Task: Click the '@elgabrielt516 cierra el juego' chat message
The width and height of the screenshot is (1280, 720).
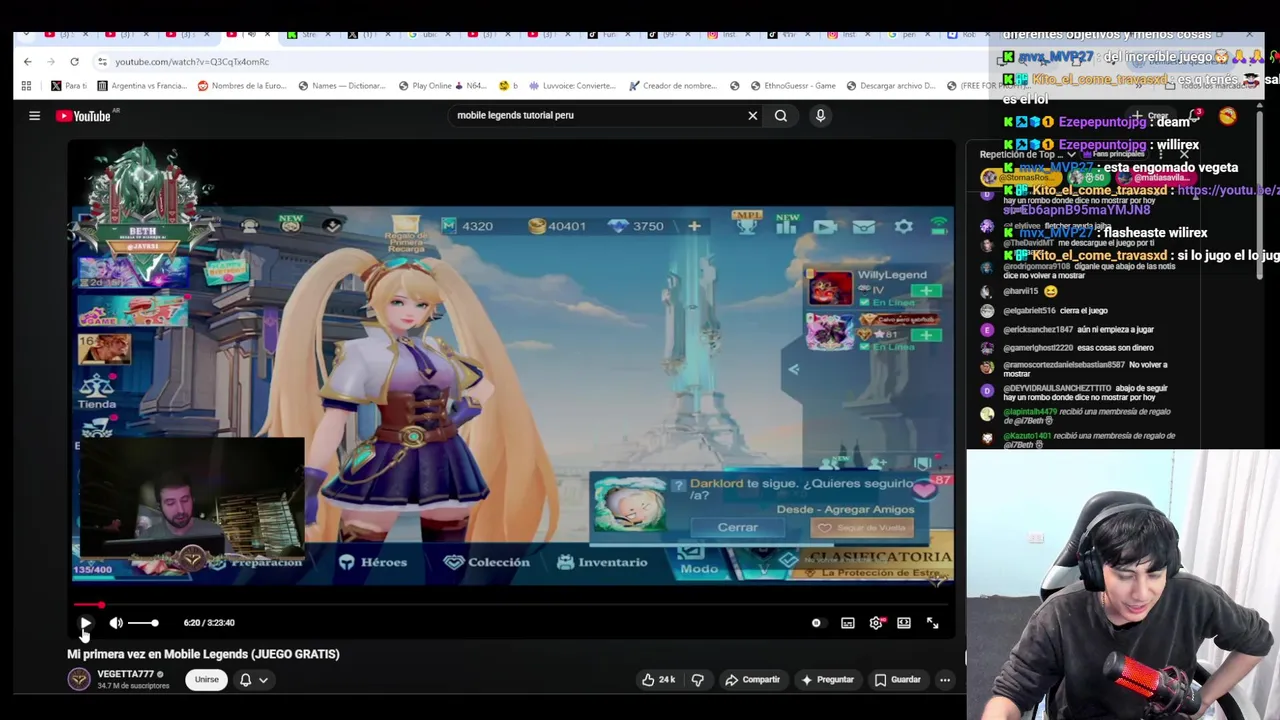Action: [1055, 311]
